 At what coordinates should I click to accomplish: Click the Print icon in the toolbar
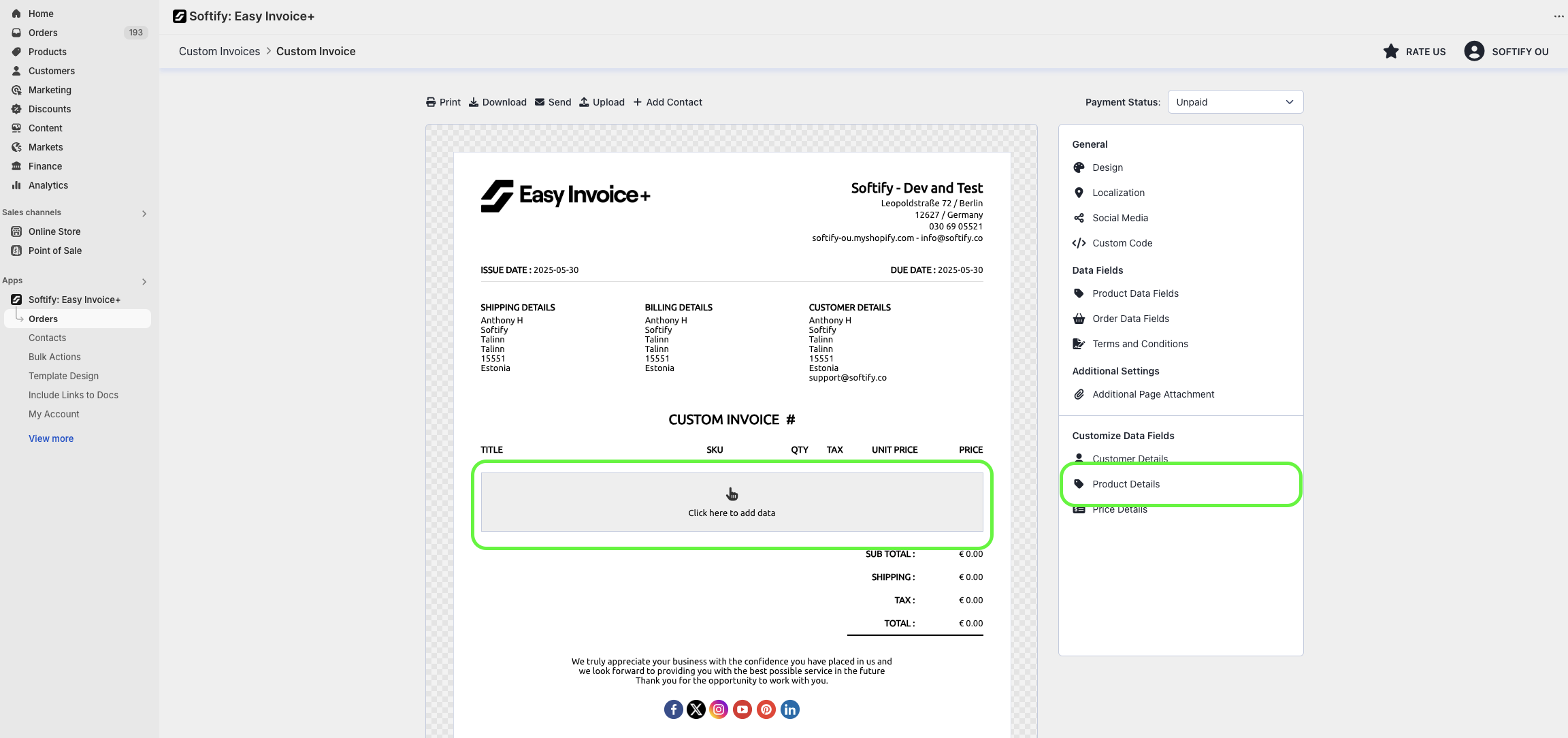[431, 102]
